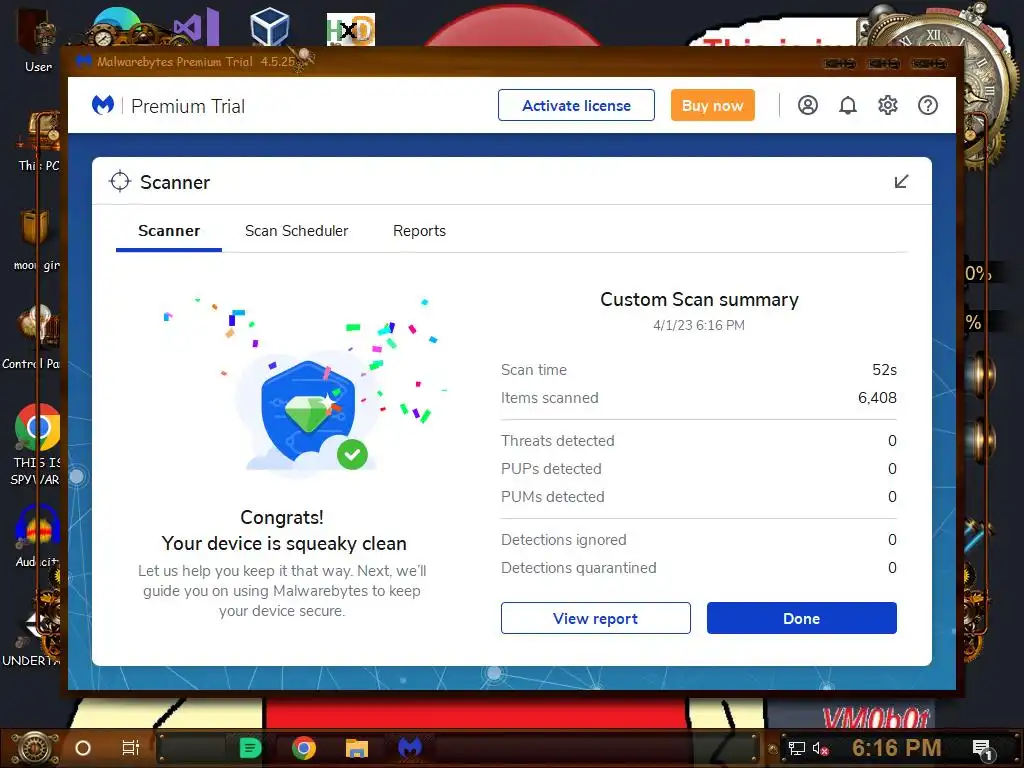This screenshot has height=768, width=1024.
Task: Open Chrome from the taskbar
Action: (304, 748)
